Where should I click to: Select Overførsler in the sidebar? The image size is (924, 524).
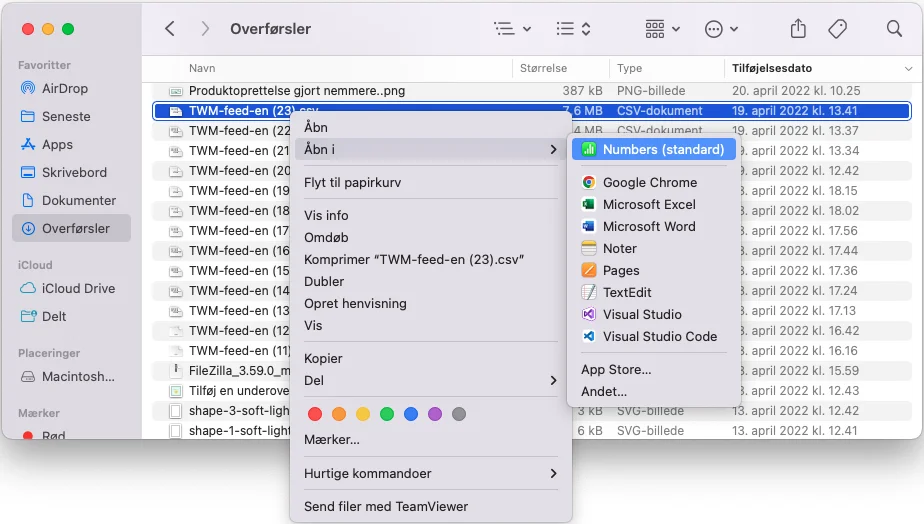71,228
